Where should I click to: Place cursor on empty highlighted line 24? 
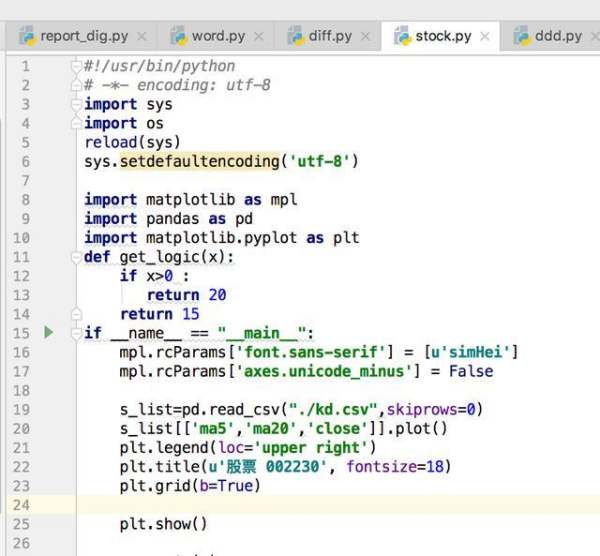point(338,505)
